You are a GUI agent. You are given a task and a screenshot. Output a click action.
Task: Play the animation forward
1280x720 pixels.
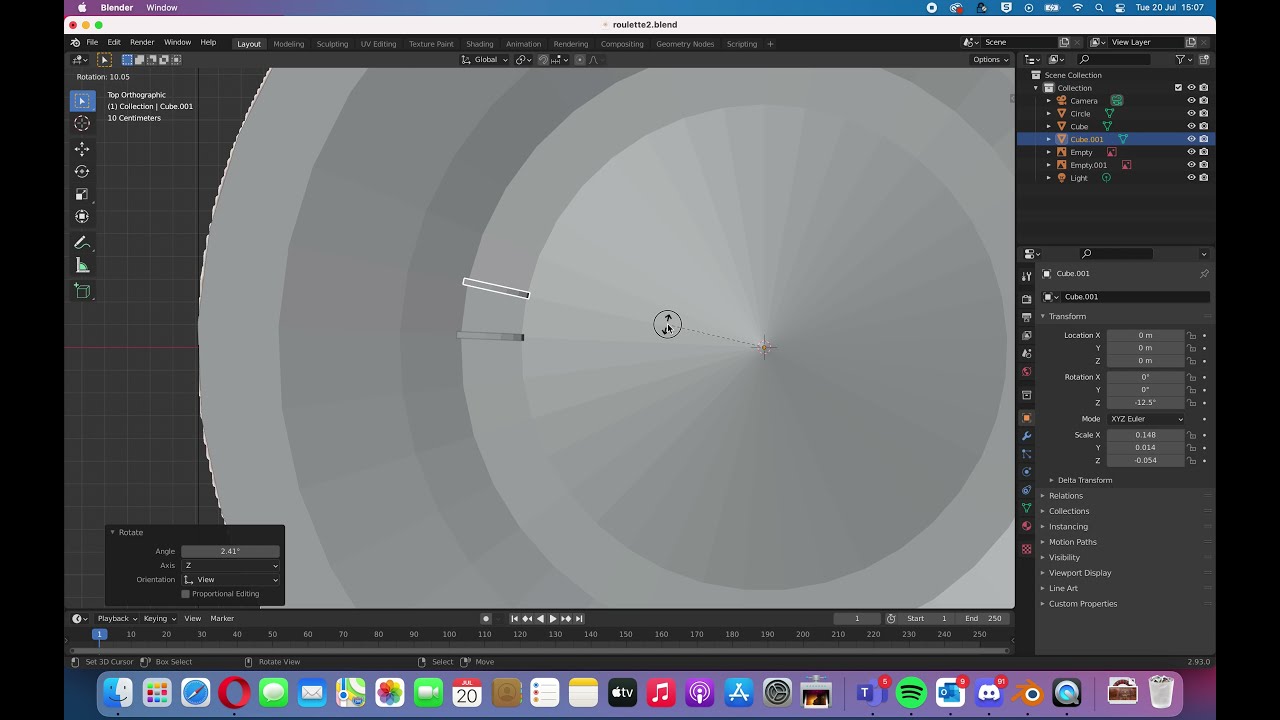(x=553, y=619)
